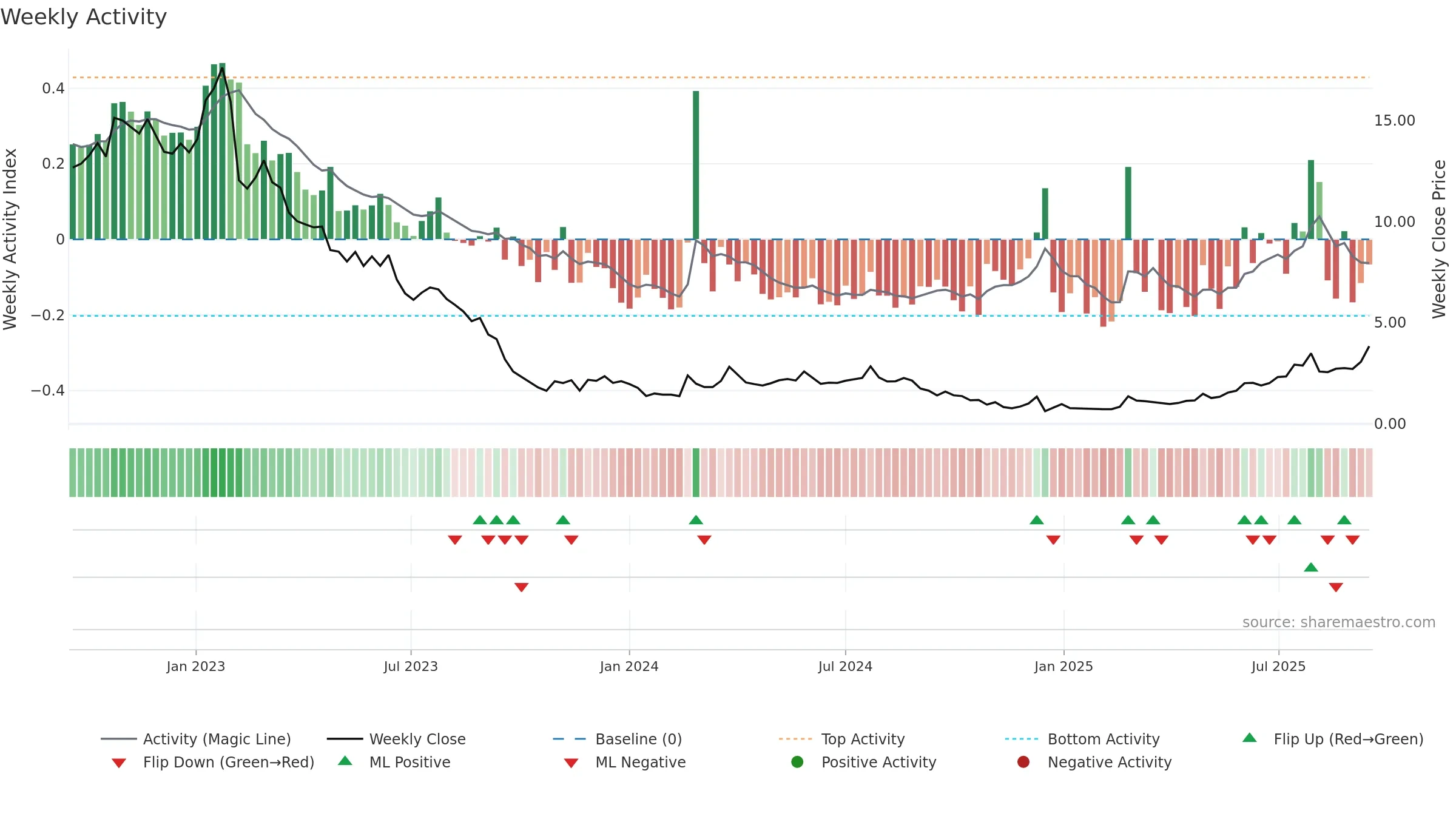This screenshot has width=1456, height=819.
Task: Click the Jul 2025 x-axis label
Action: 1278,667
